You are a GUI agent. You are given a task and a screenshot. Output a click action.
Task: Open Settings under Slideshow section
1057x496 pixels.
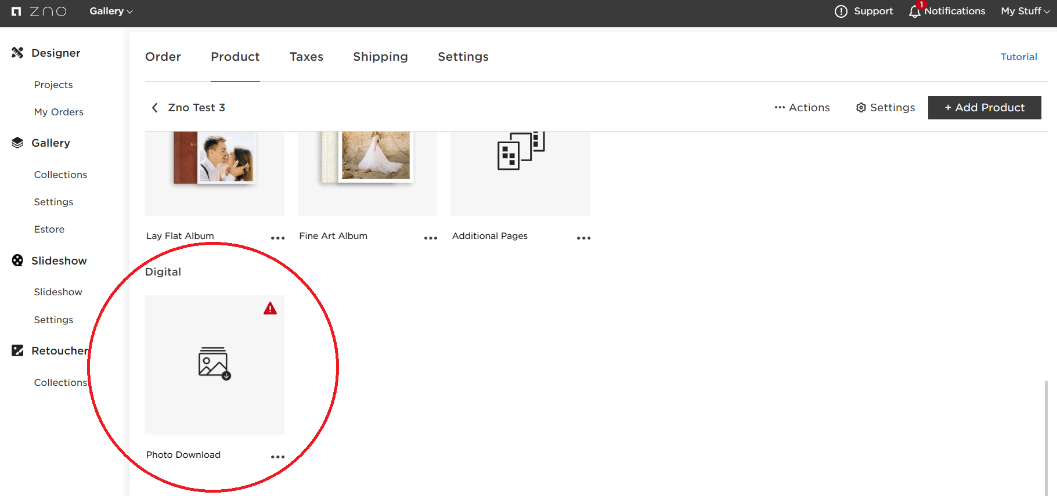pyautogui.click(x=53, y=319)
